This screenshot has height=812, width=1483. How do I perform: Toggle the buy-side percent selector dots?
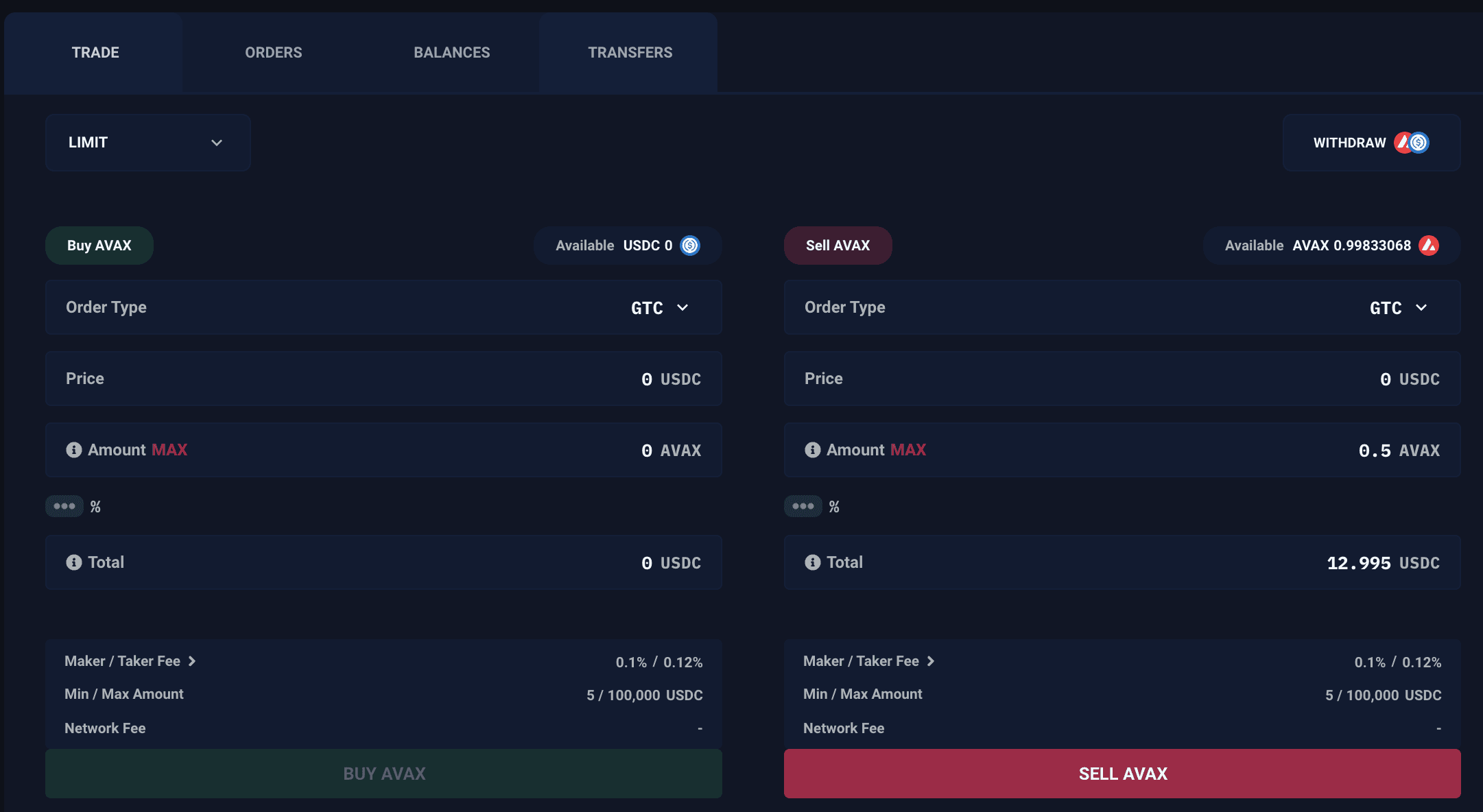tap(64, 506)
